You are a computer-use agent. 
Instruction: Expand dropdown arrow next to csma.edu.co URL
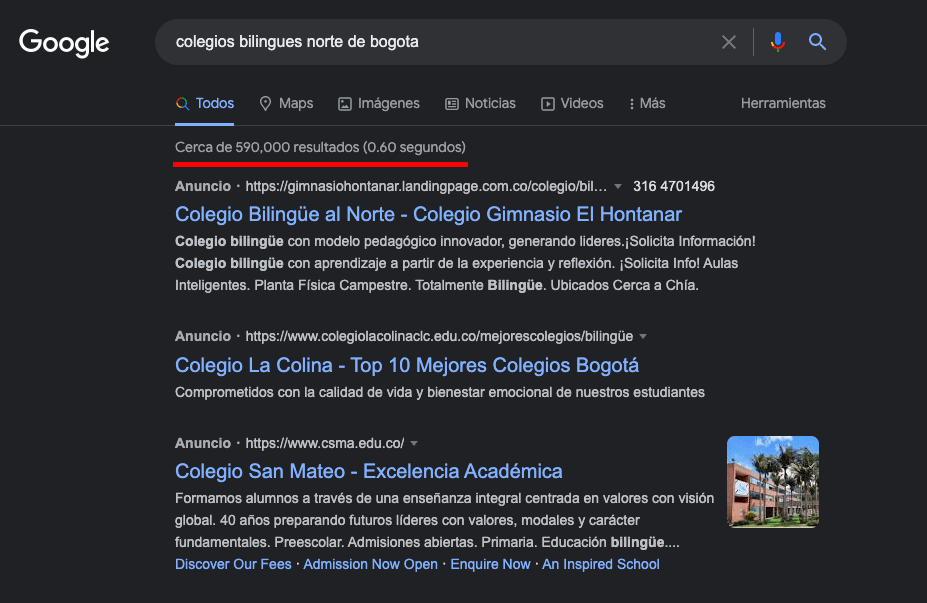click(414, 443)
